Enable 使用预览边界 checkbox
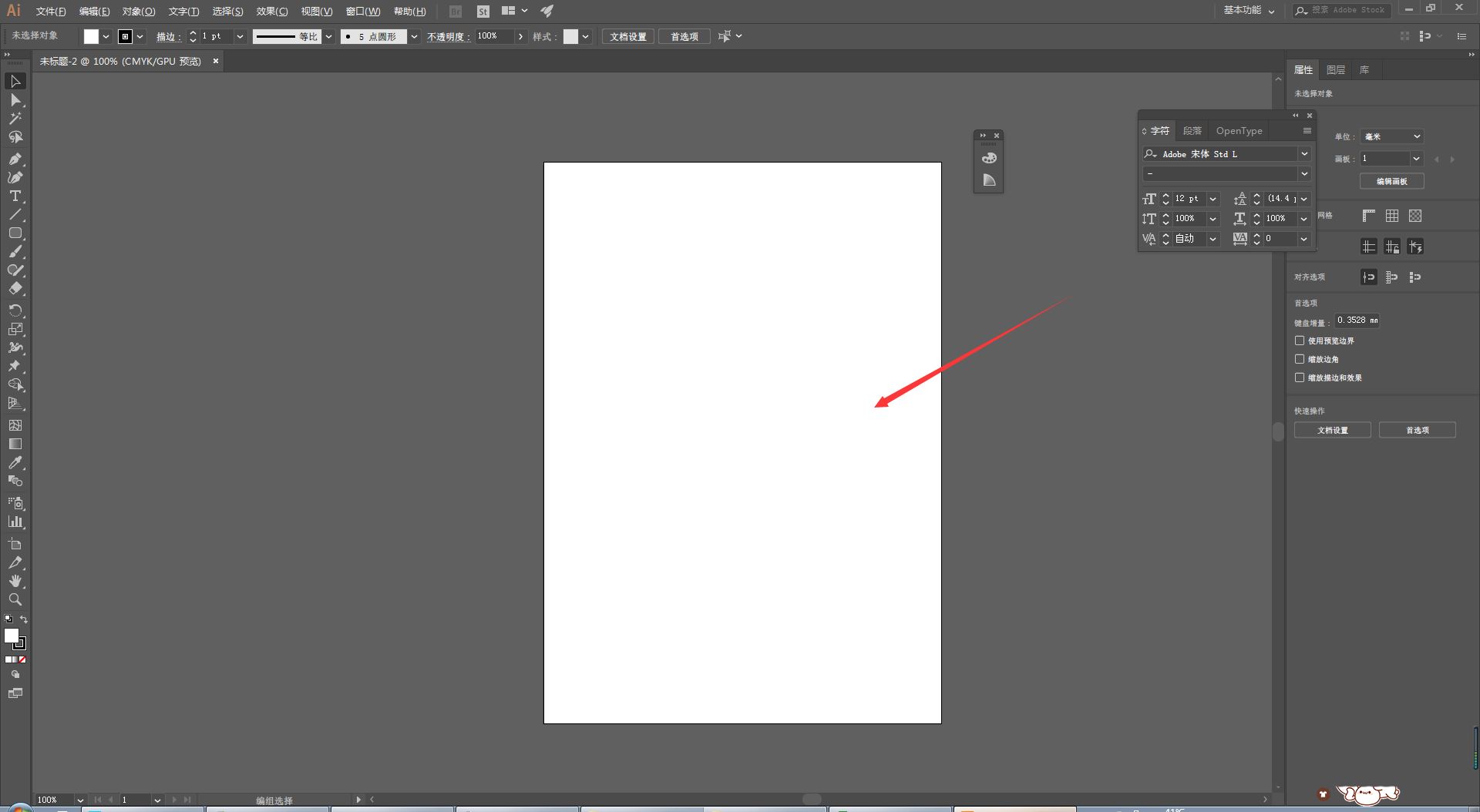 click(1300, 341)
